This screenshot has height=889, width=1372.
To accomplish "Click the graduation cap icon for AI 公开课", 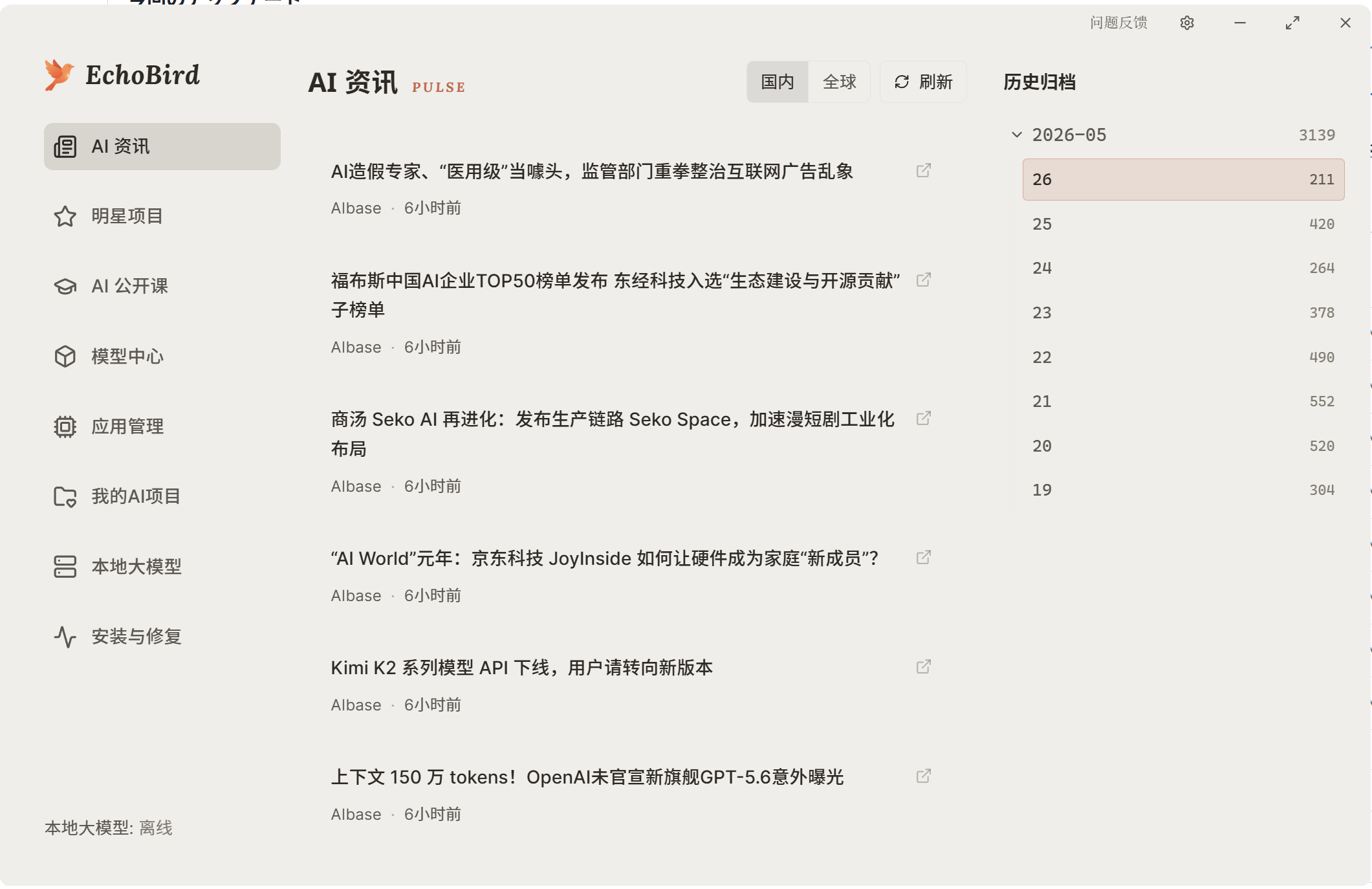I will click(x=65, y=287).
